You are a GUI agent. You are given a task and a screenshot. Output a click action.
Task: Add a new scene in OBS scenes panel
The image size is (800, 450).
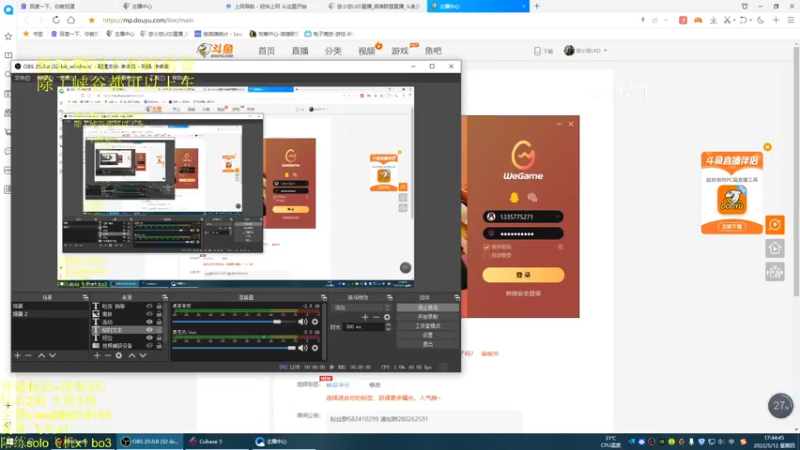pos(17,355)
